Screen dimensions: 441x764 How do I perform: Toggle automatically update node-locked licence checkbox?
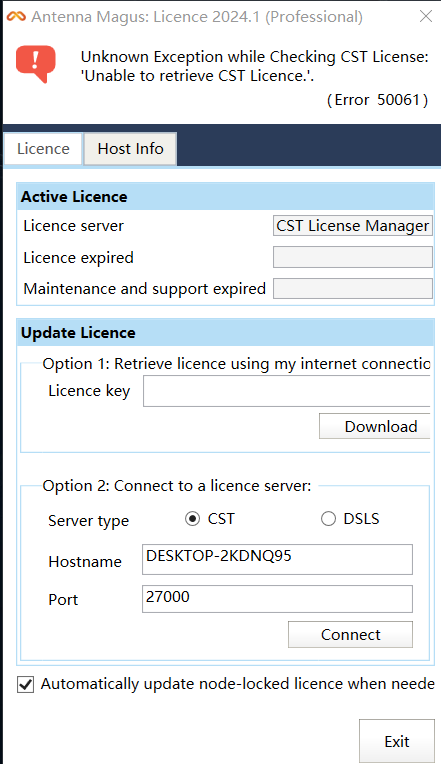(x=25, y=684)
